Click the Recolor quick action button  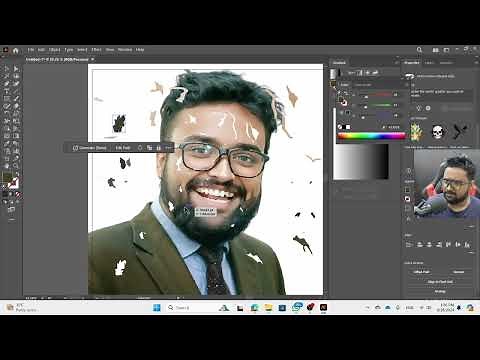(459, 272)
